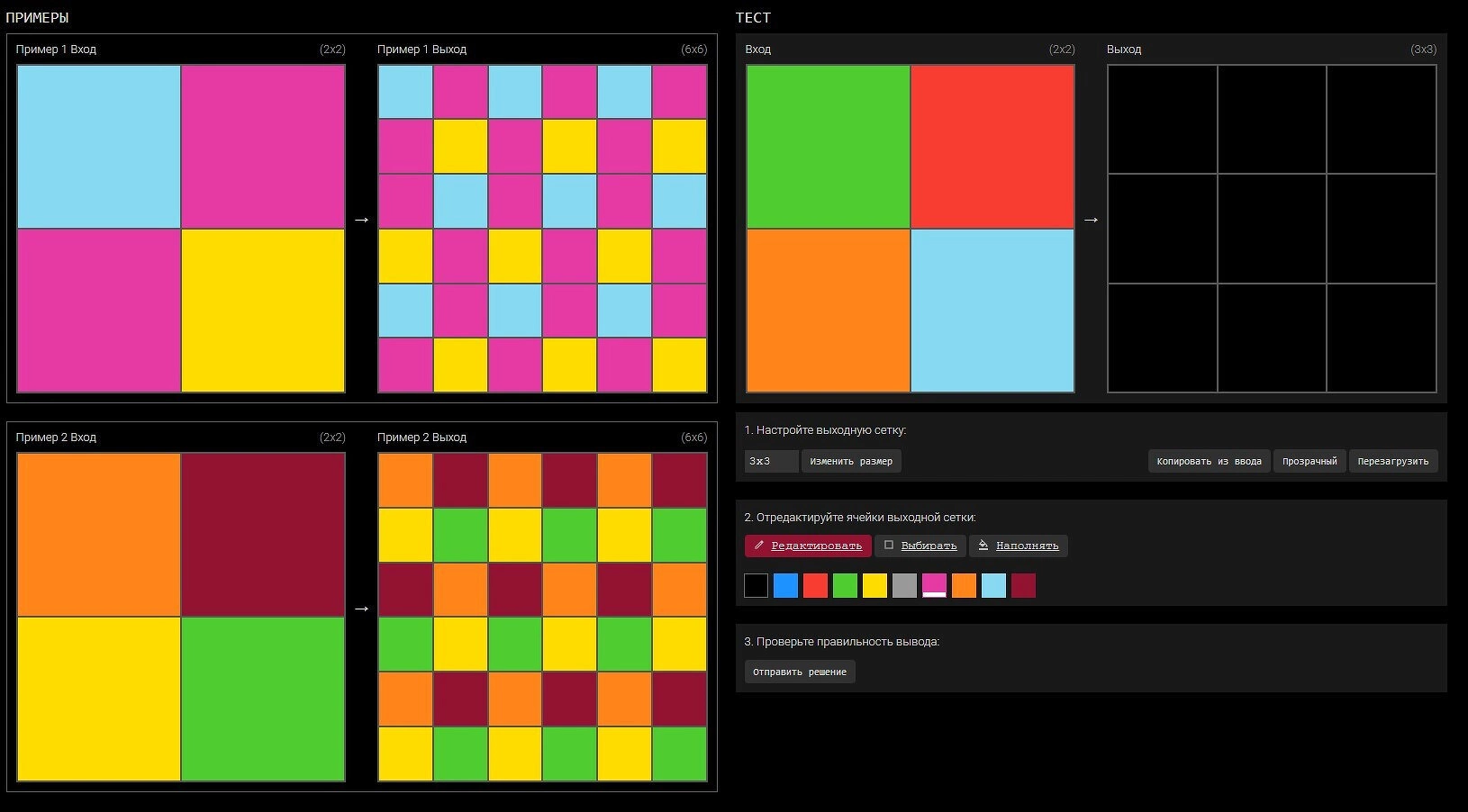Select the light blue color swatch
The height and width of the screenshot is (812, 1468).
(x=994, y=585)
